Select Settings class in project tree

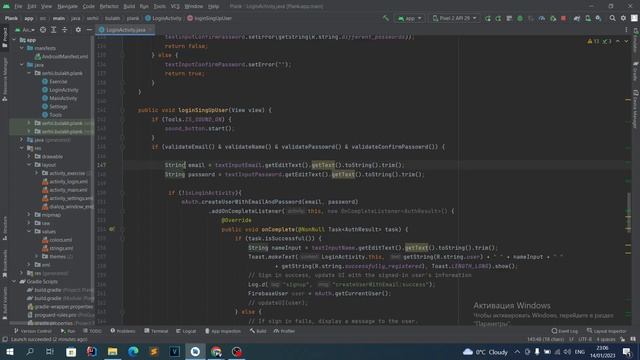pyautogui.click(x=55, y=107)
